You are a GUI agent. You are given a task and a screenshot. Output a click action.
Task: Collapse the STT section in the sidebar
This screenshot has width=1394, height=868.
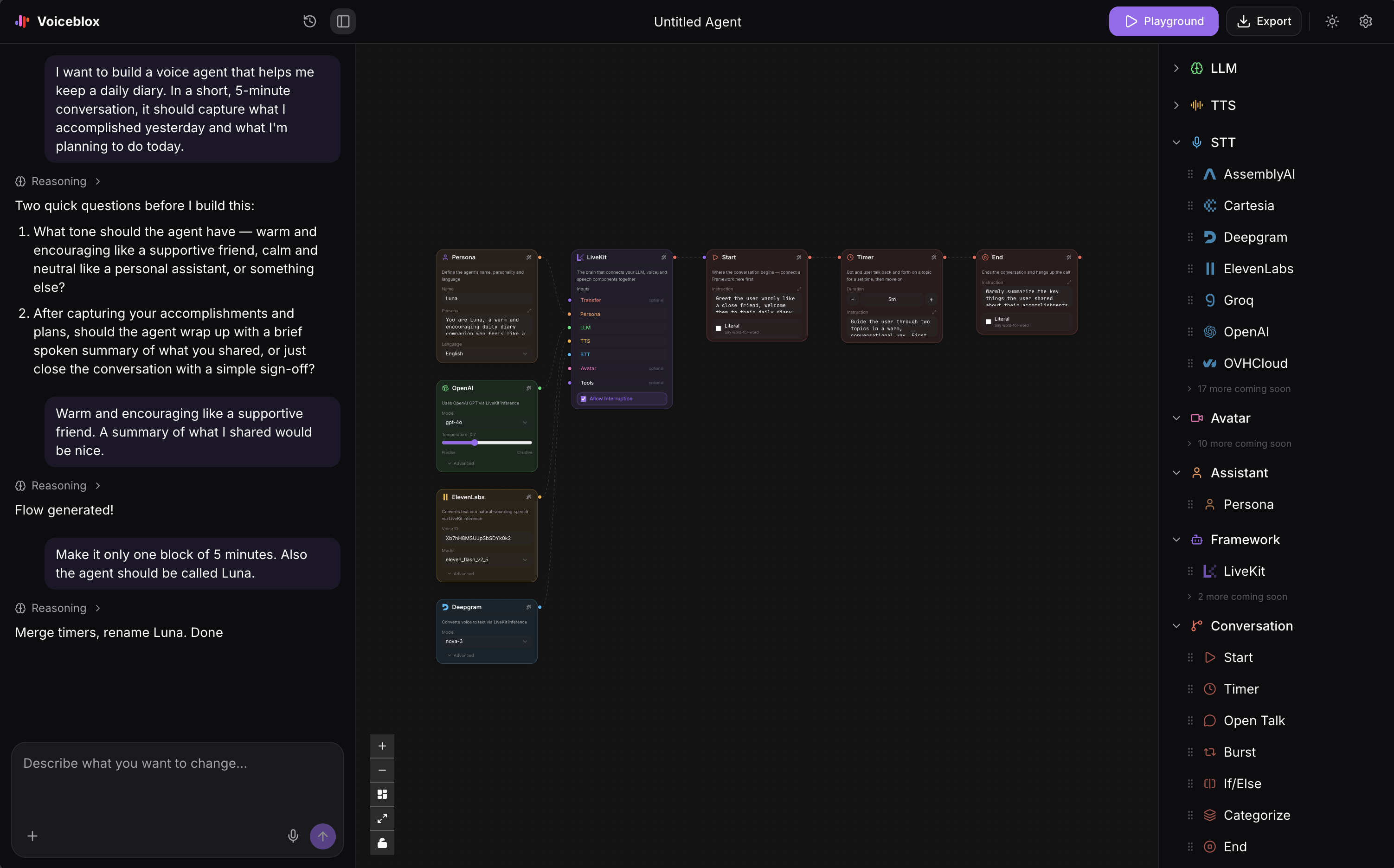[1176, 142]
